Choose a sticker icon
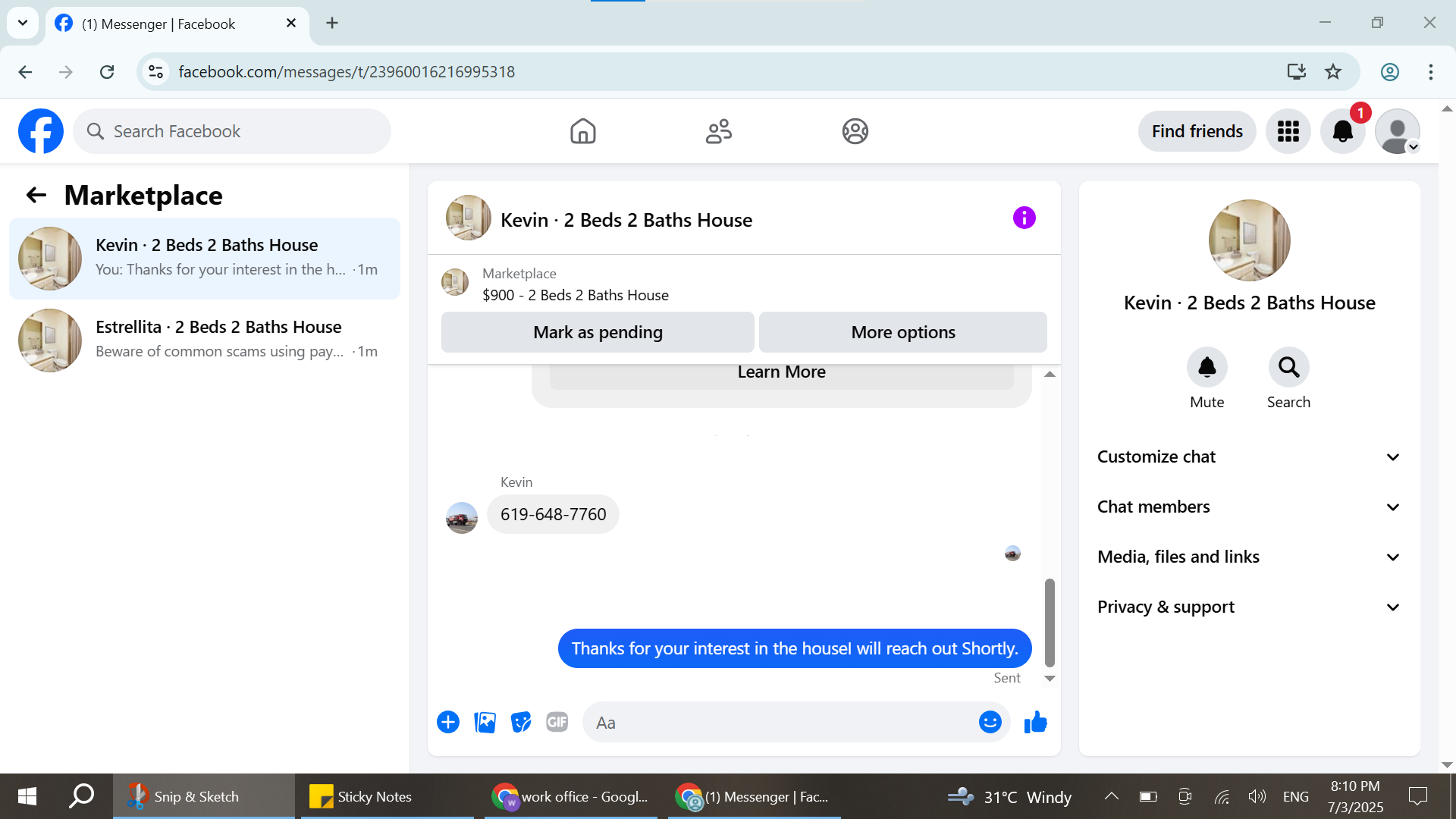This screenshot has width=1456, height=819. [521, 723]
